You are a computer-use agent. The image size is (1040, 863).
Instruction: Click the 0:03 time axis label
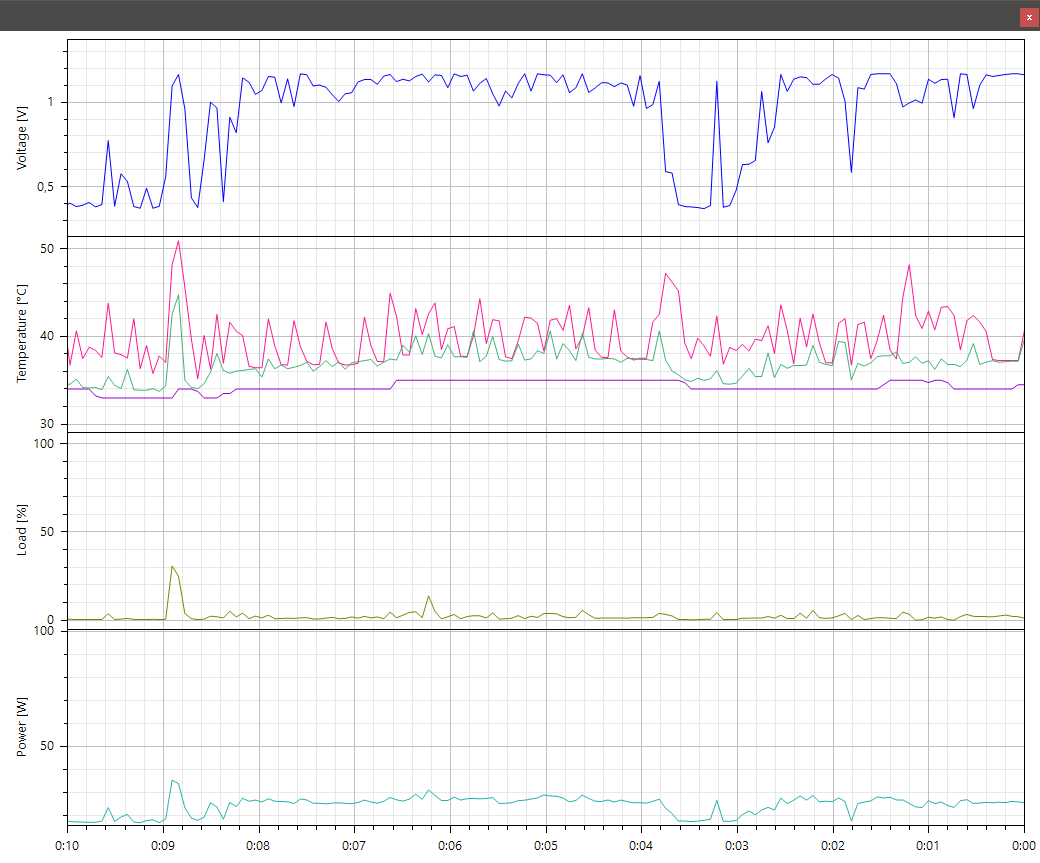tap(737, 846)
